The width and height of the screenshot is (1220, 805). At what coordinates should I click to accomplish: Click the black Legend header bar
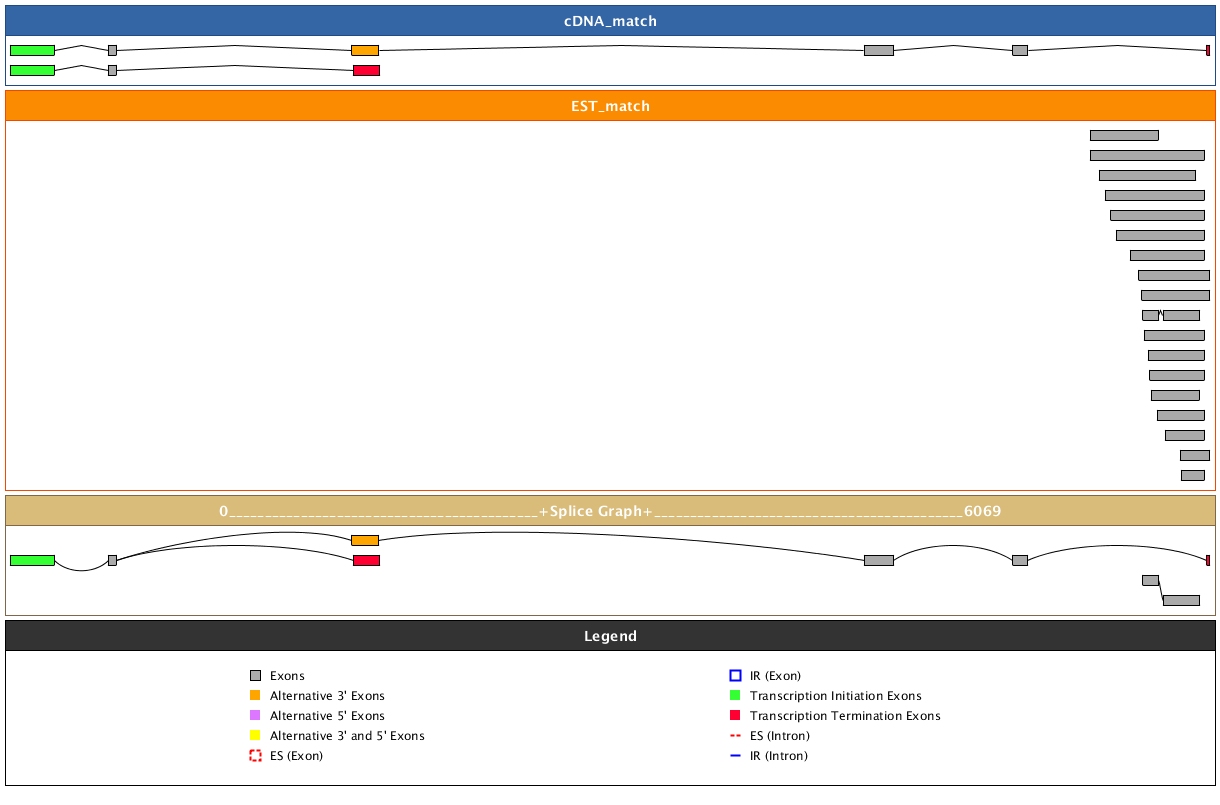610,636
